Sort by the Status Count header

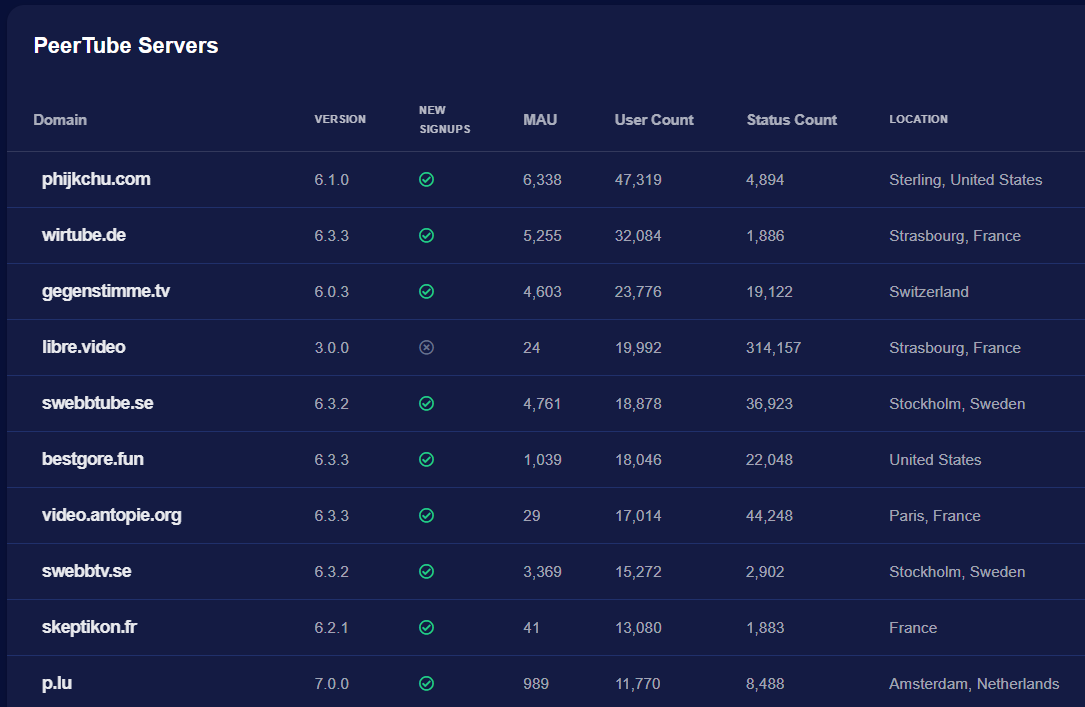pos(792,120)
